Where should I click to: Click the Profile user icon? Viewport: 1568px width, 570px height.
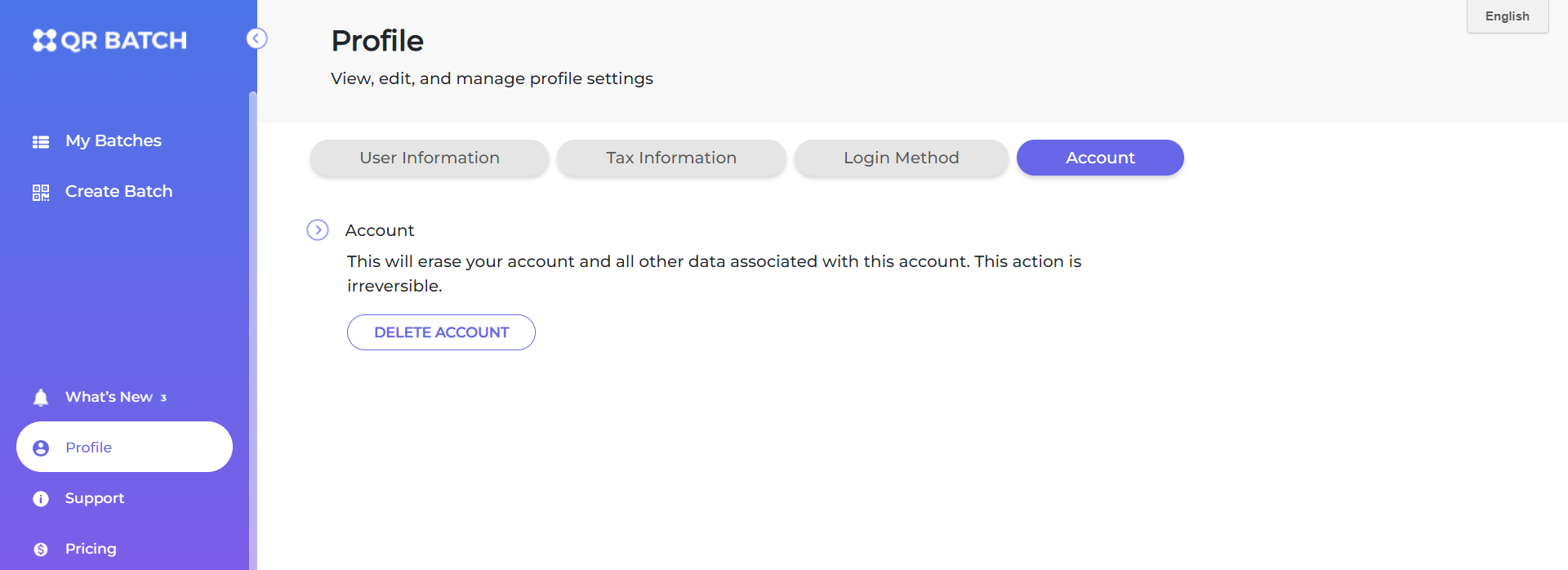pos(41,448)
